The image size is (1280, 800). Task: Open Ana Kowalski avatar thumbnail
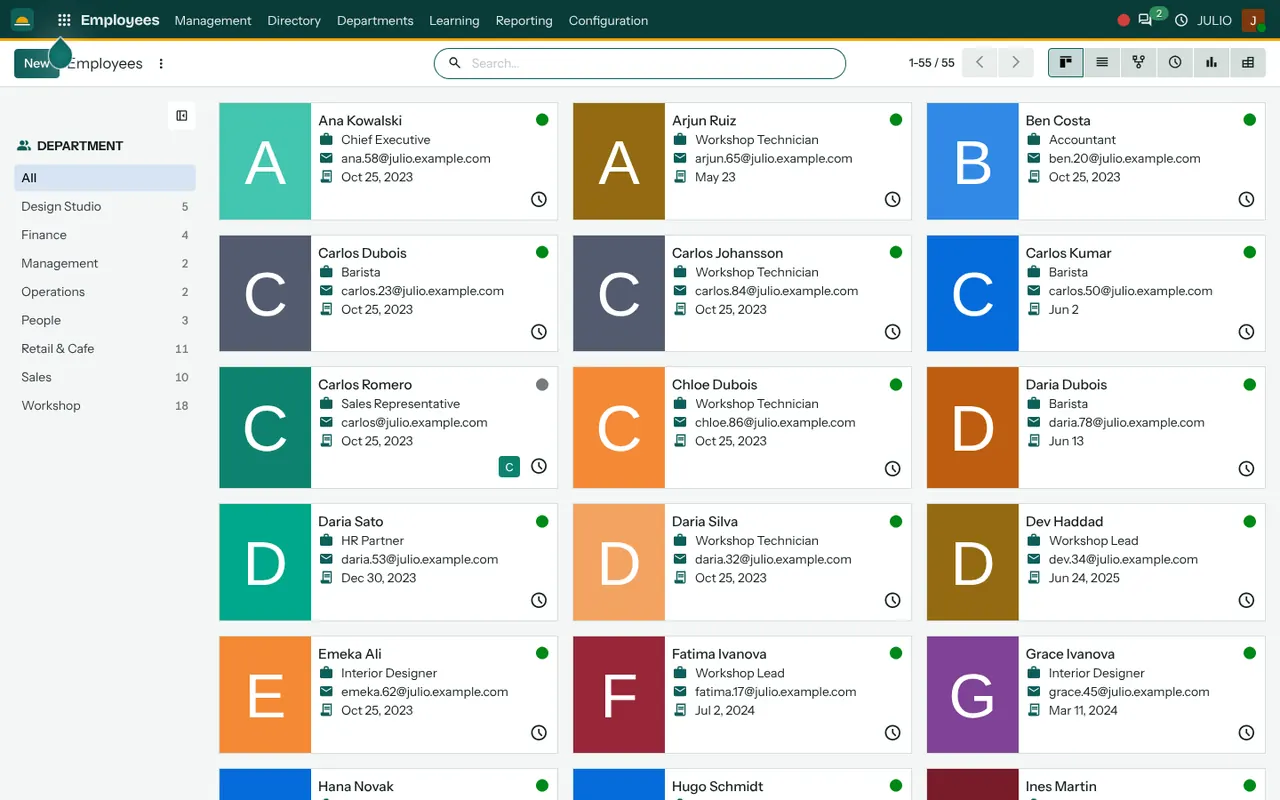coord(265,161)
